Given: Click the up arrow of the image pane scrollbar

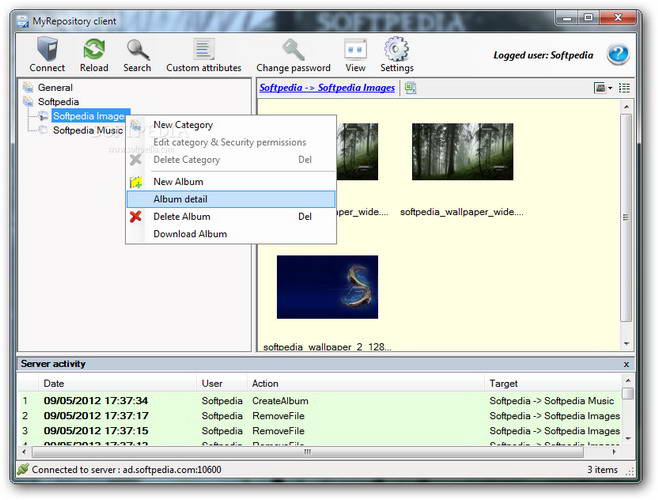Looking at the screenshot, I should click(x=627, y=107).
